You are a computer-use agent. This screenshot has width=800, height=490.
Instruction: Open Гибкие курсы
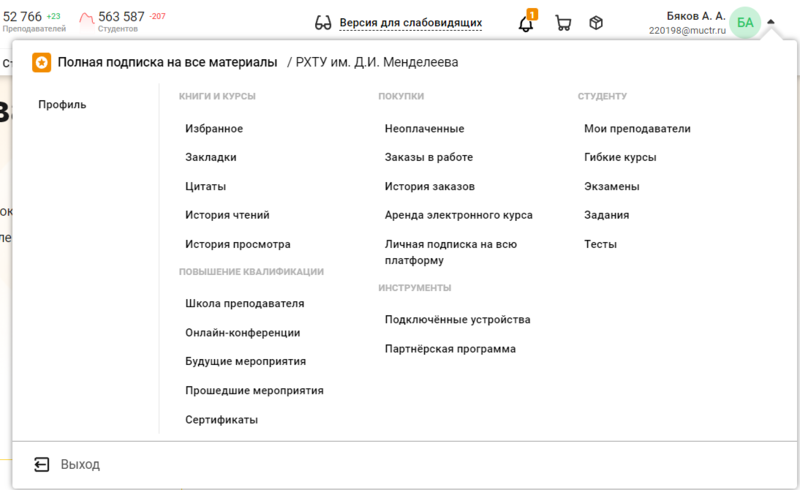click(x=620, y=157)
